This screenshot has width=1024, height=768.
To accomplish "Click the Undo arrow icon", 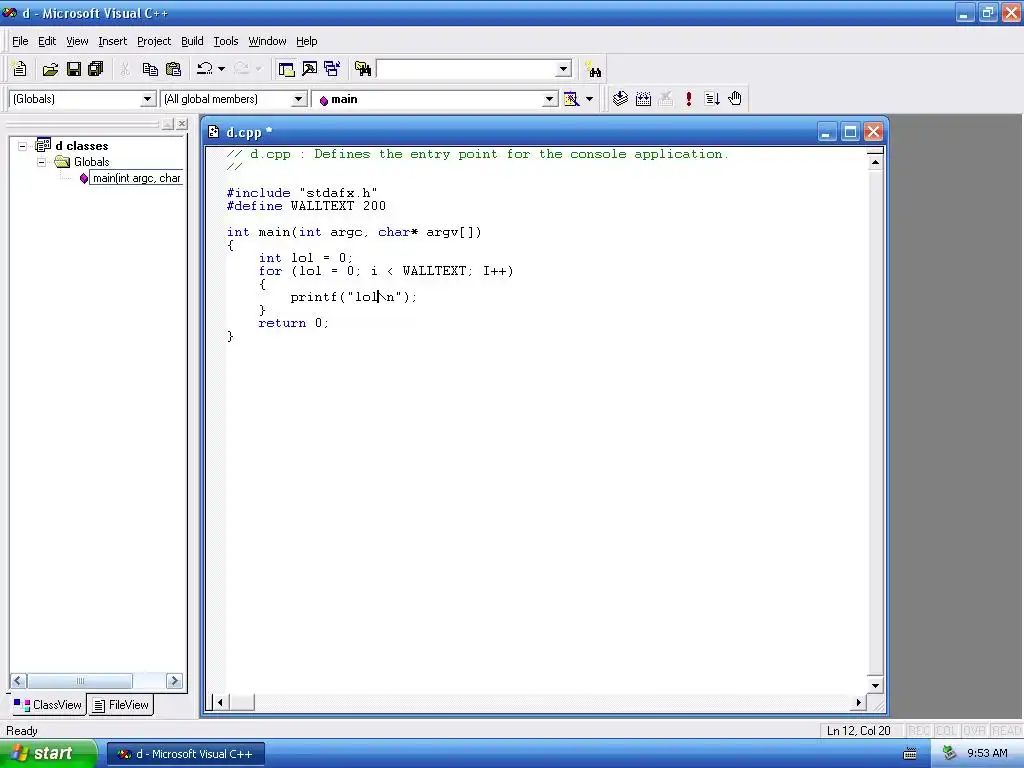I will [x=205, y=69].
